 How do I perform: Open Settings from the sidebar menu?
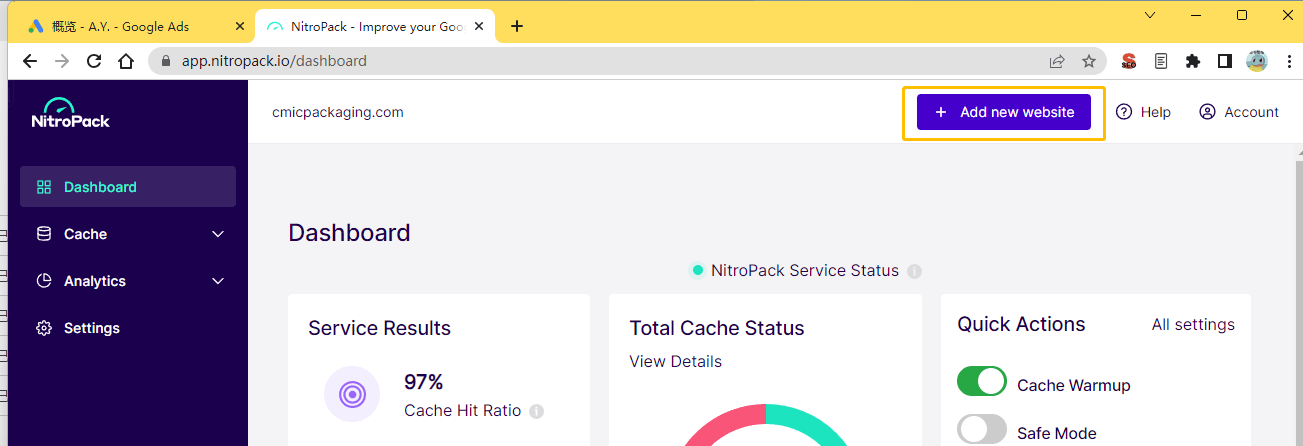point(91,328)
